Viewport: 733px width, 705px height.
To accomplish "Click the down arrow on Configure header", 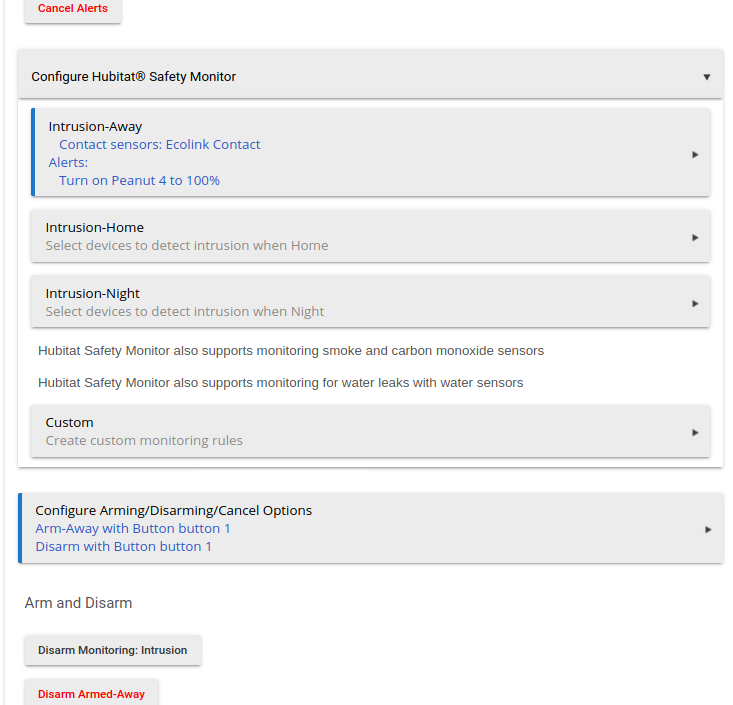I will [707, 77].
